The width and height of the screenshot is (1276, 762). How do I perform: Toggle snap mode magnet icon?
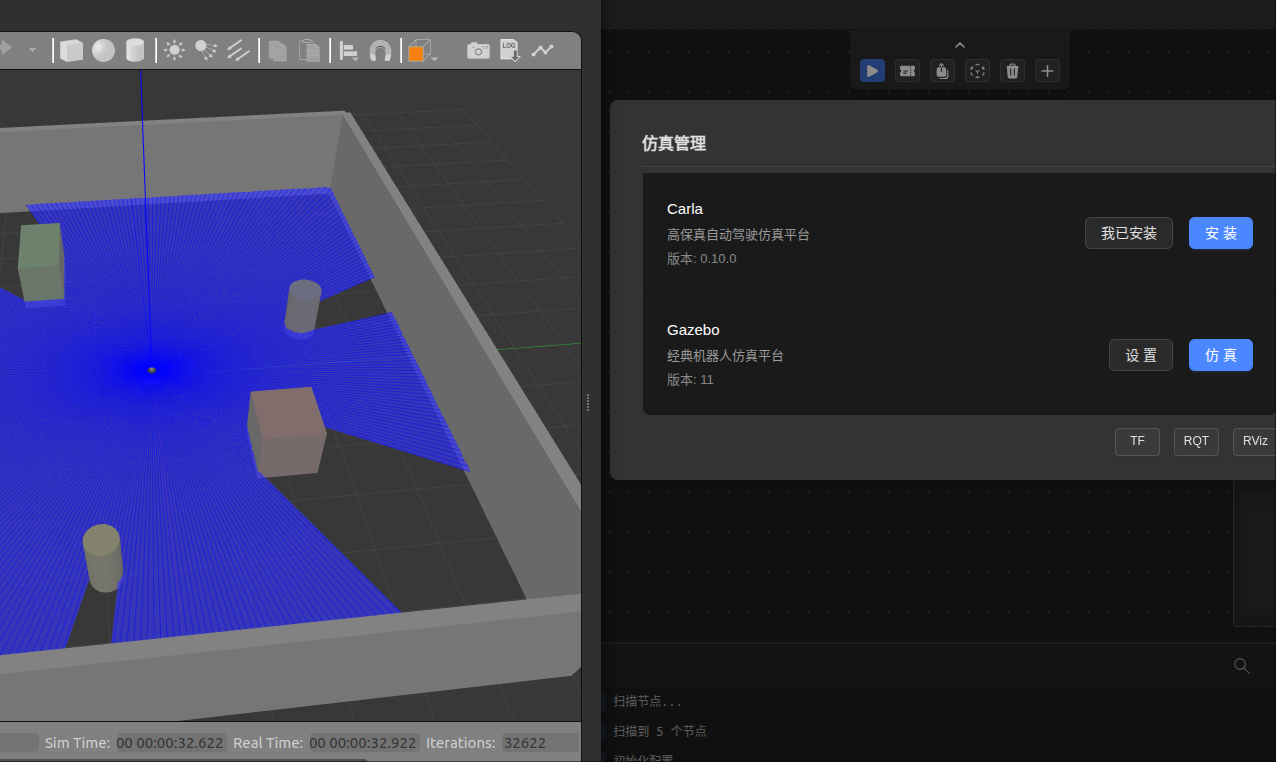380,50
